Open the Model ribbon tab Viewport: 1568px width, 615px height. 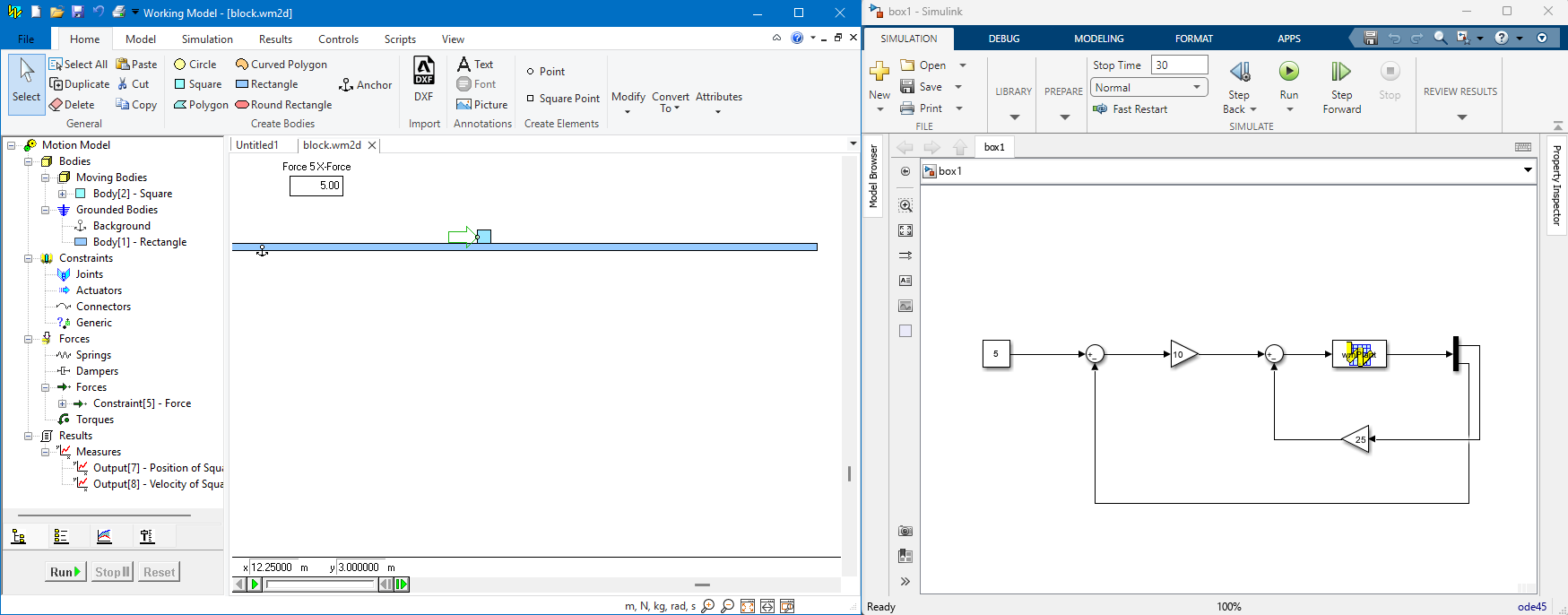click(x=141, y=39)
